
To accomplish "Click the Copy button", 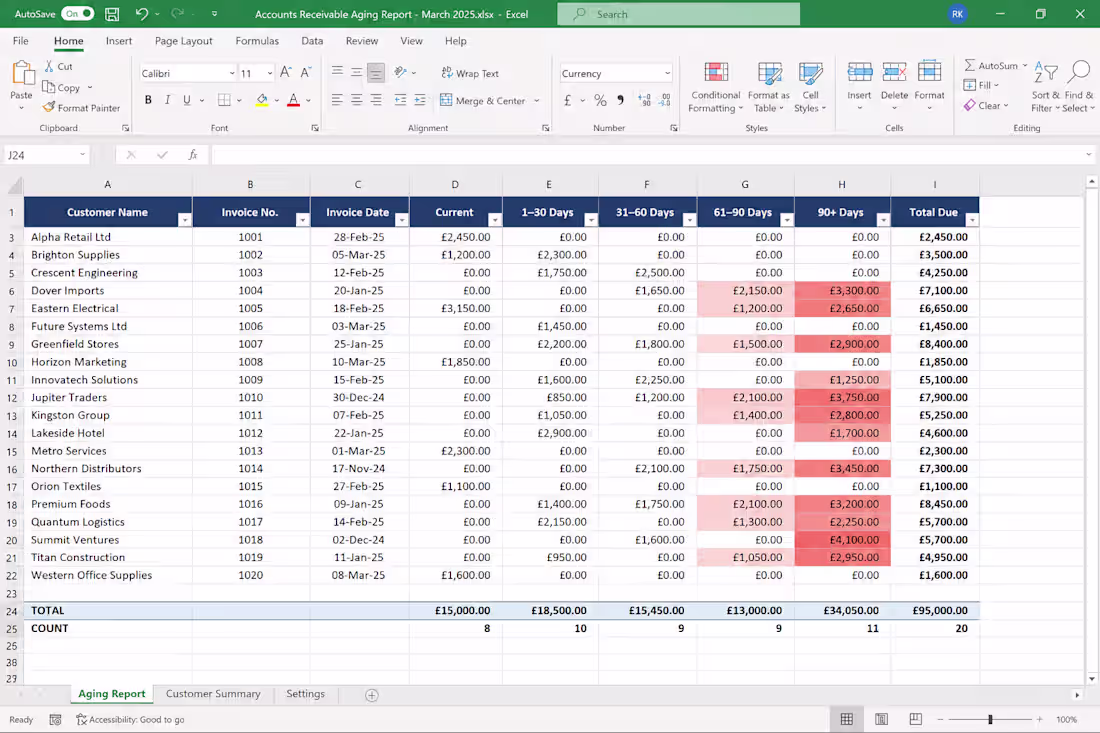I will pos(62,88).
